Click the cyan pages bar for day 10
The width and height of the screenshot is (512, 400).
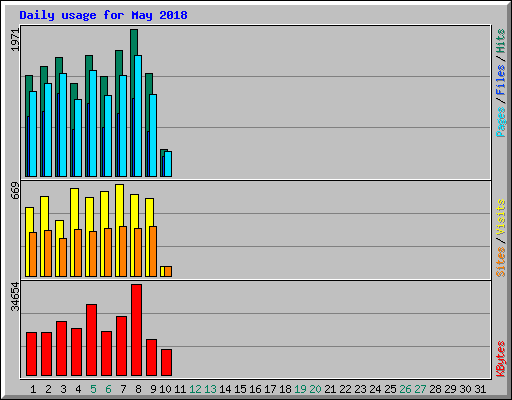(168, 164)
